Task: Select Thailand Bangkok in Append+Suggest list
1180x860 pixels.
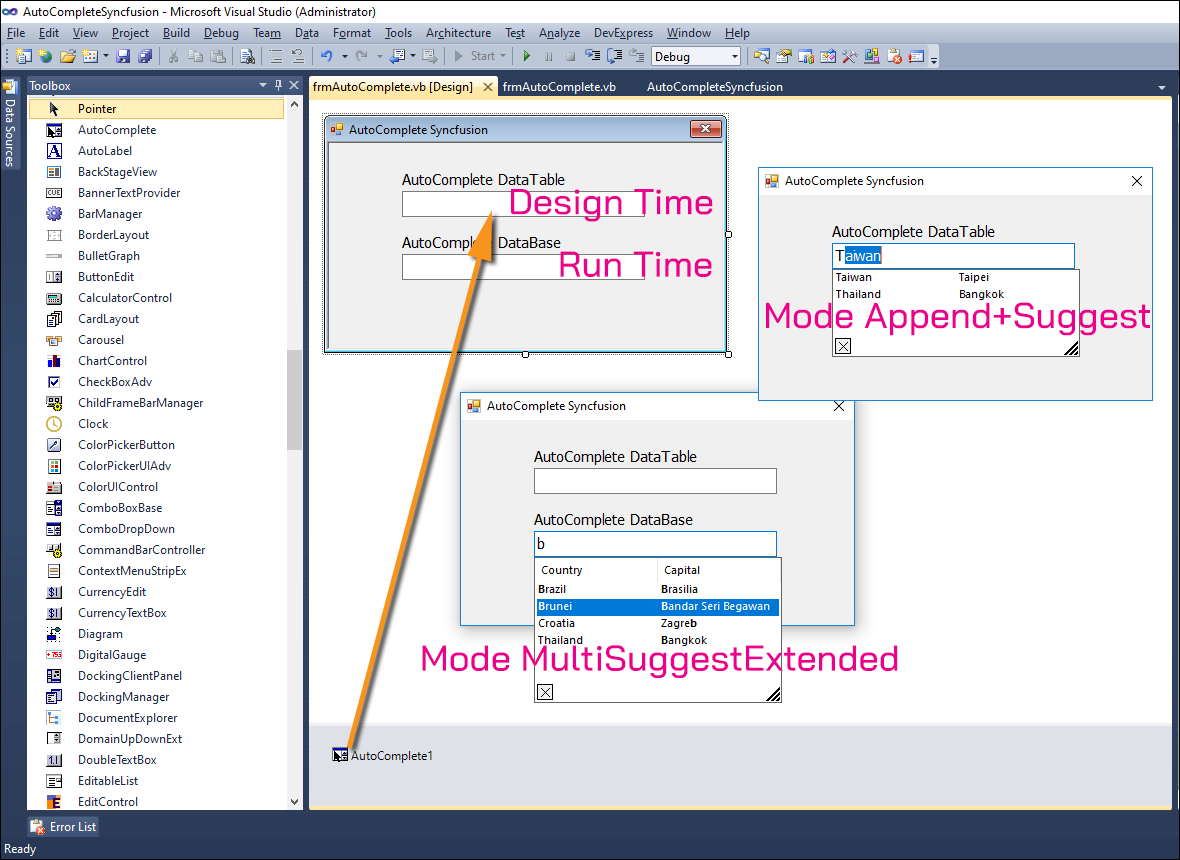Action: (956, 294)
